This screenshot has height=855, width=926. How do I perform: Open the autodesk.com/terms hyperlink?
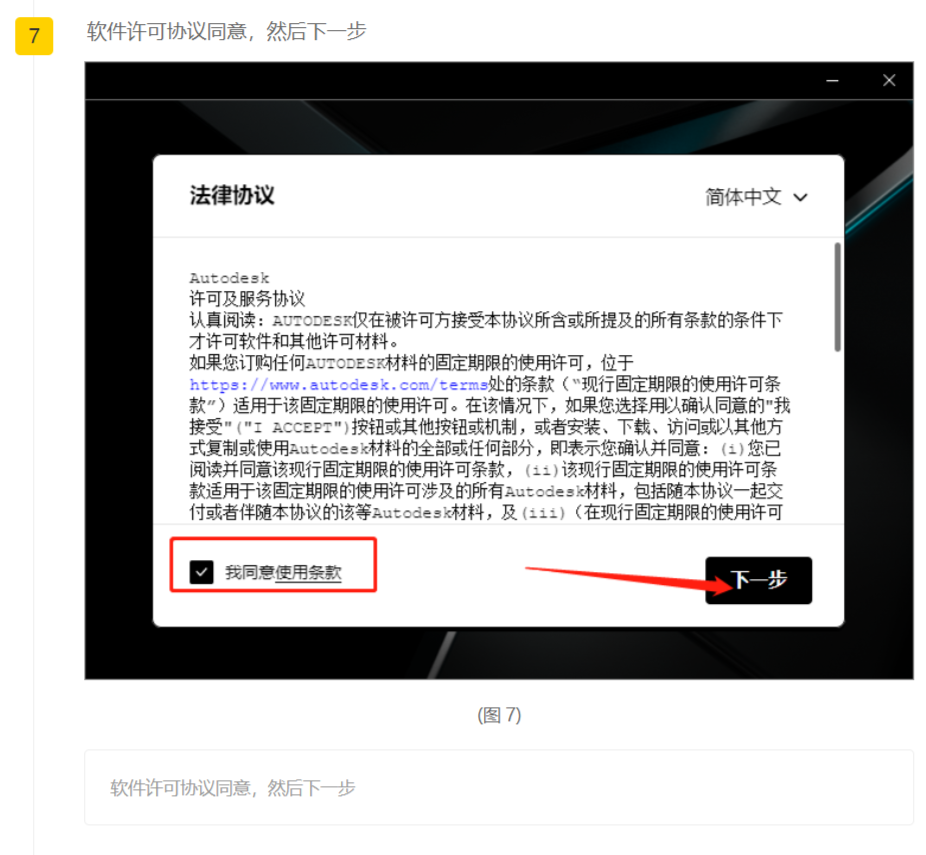[339, 385]
